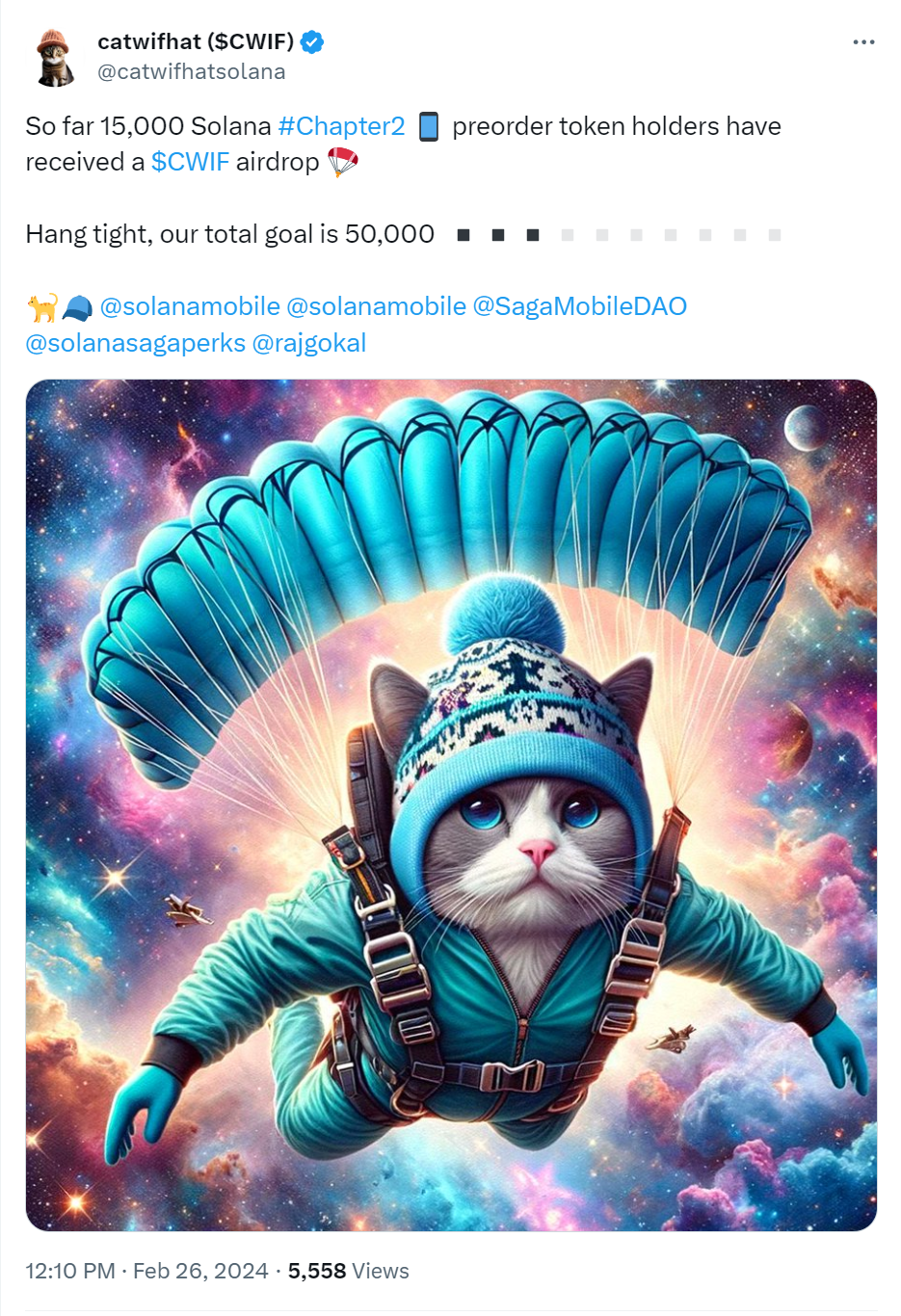Open the @SagaMobileDAO mention
Image resolution: width=901 pixels, height=1316 pixels.
pyautogui.click(x=579, y=306)
